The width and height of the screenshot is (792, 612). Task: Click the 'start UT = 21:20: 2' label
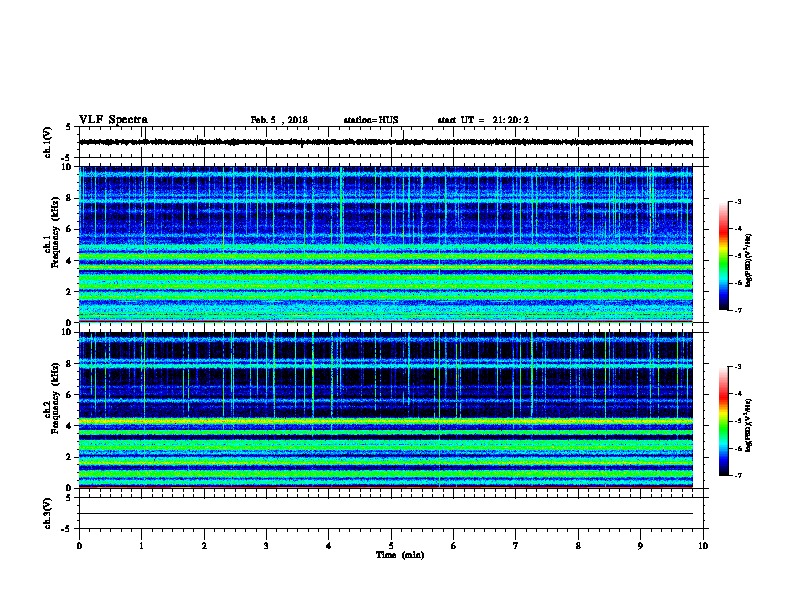[x=483, y=120]
